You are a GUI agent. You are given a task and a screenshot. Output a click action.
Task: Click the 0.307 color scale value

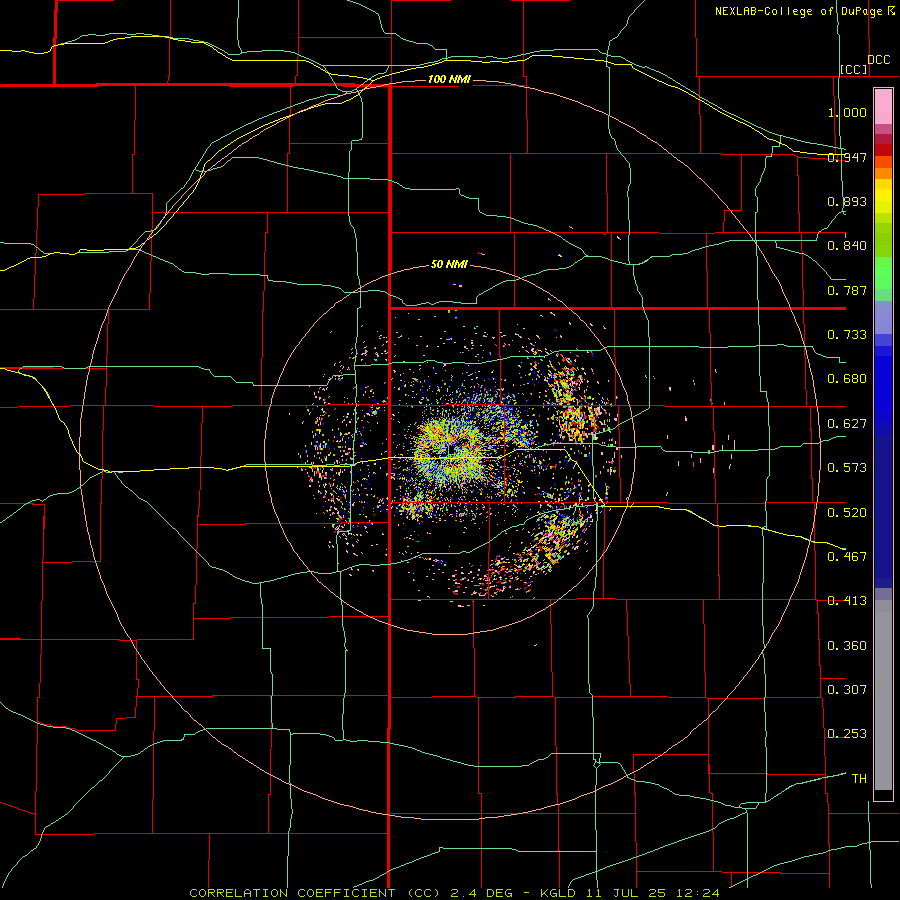[x=847, y=690]
